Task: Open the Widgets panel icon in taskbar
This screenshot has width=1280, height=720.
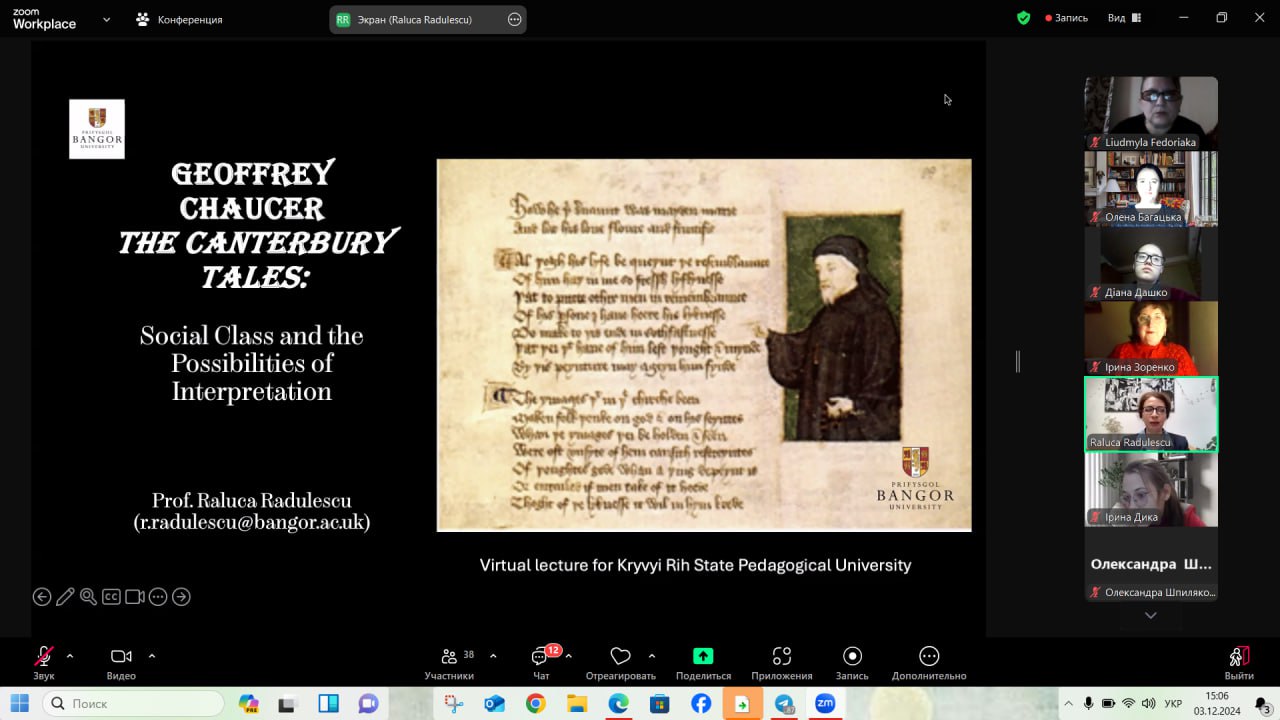Action: [x=328, y=704]
